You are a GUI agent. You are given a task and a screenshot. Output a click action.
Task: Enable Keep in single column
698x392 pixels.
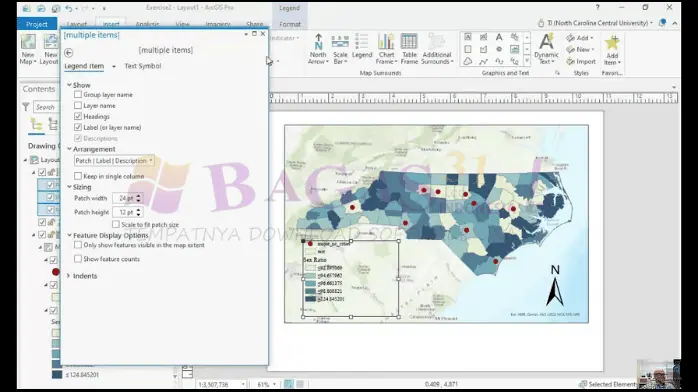[78, 176]
